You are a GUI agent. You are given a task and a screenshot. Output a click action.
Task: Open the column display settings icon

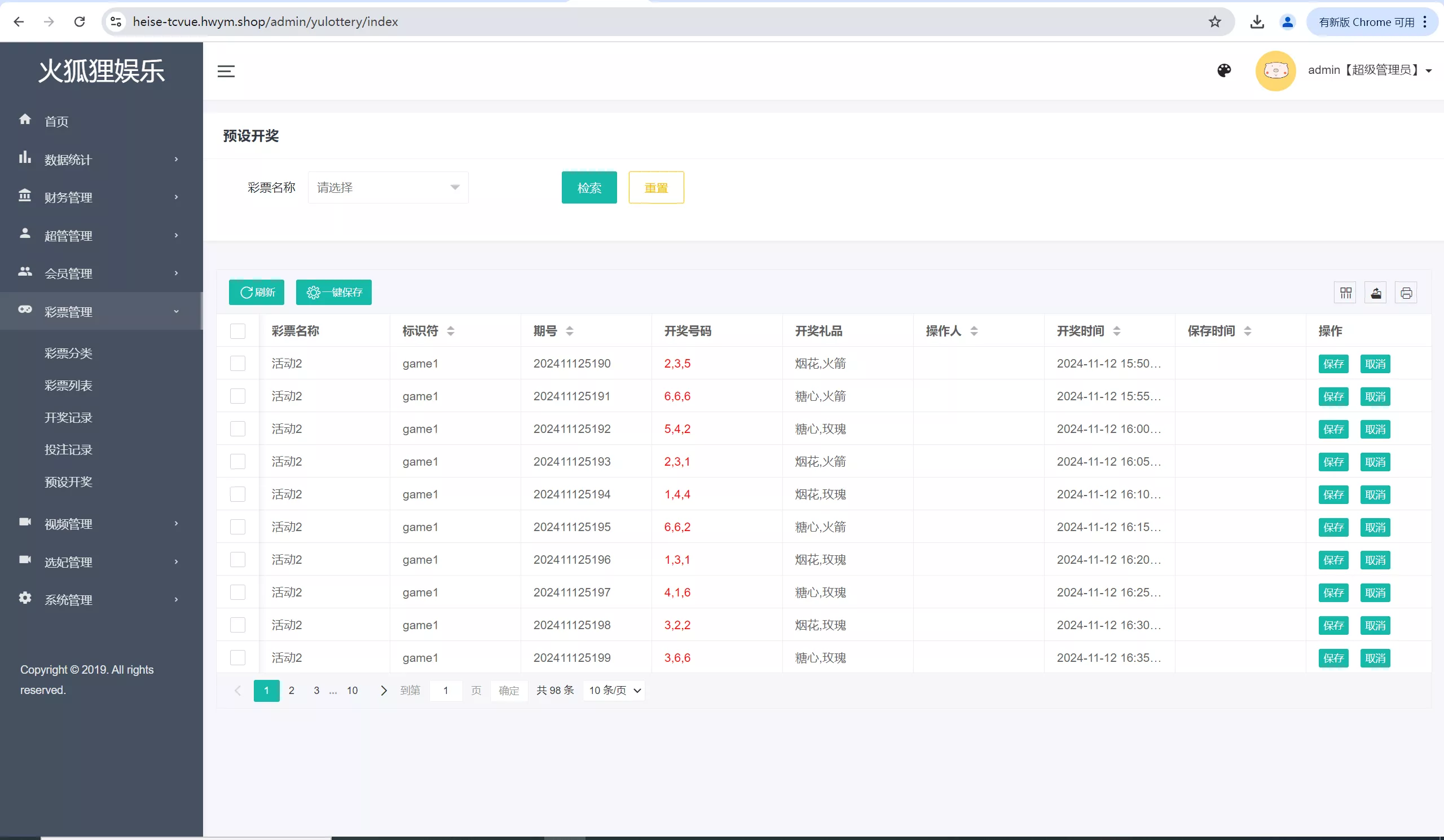click(x=1345, y=293)
